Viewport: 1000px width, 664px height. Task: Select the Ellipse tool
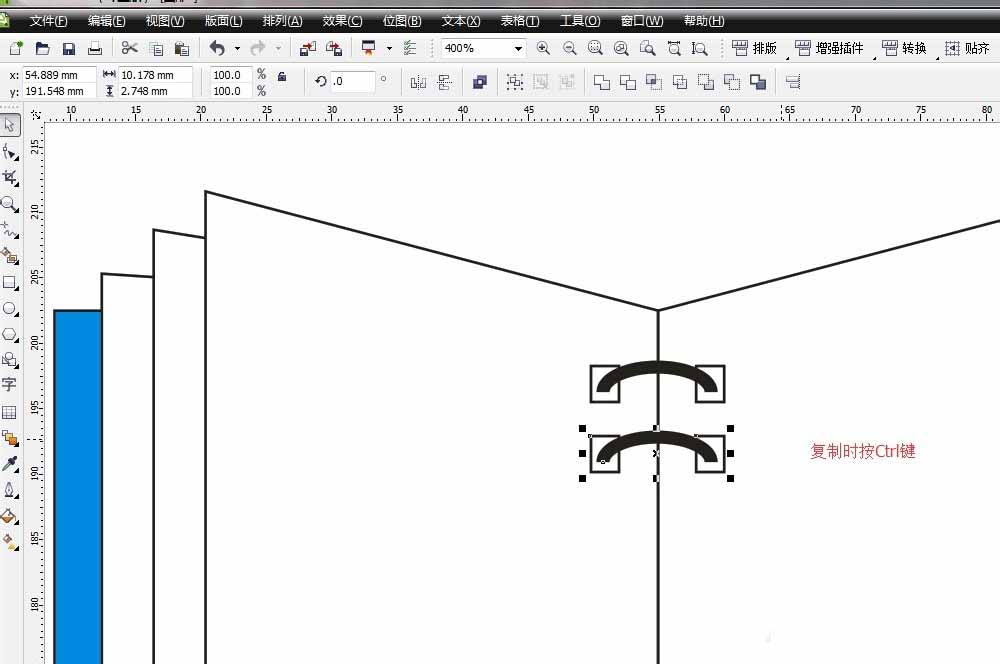tap(9, 309)
